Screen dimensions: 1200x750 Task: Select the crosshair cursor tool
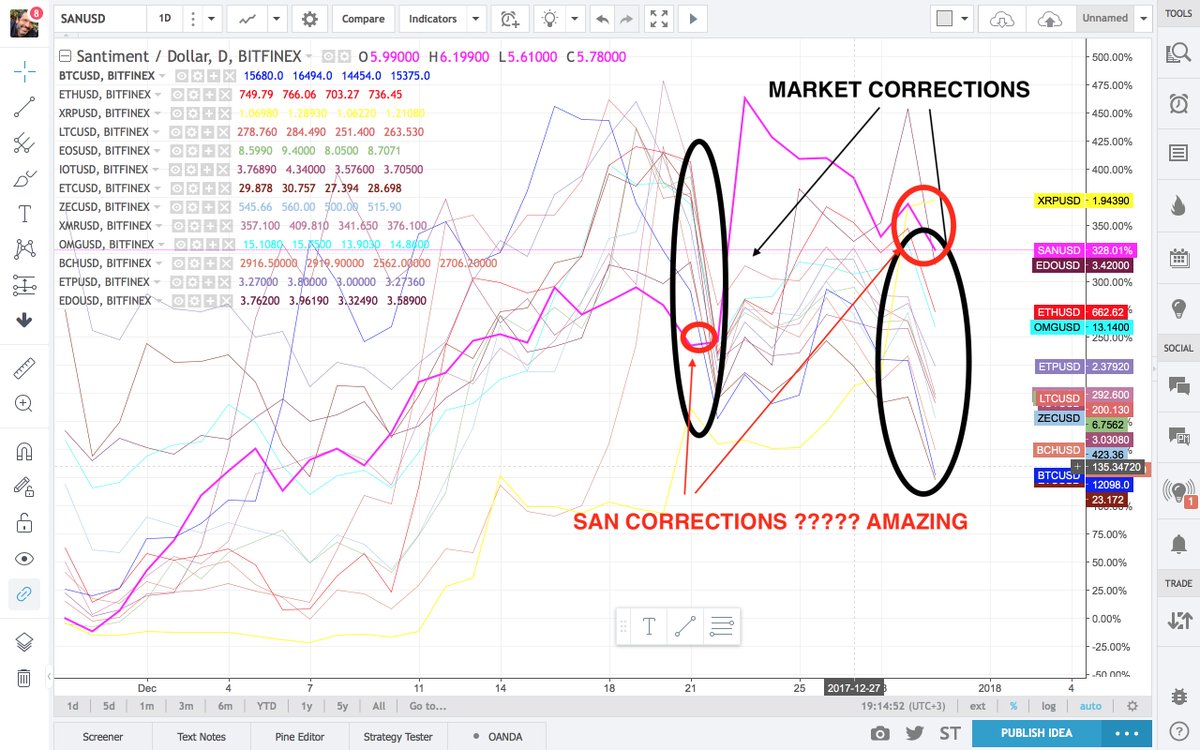coord(25,71)
